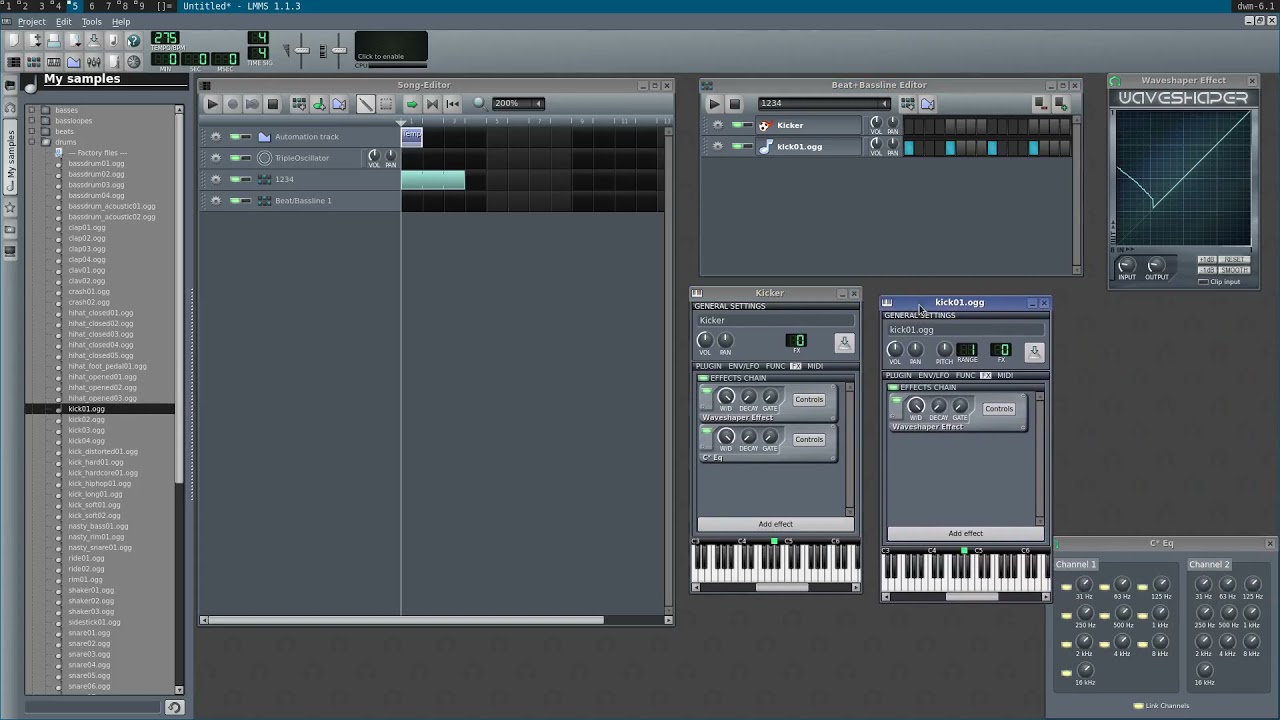Click SMOOTH button in Waveshaper Effect
Viewport: 1280px width, 720px height.
click(x=1235, y=270)
